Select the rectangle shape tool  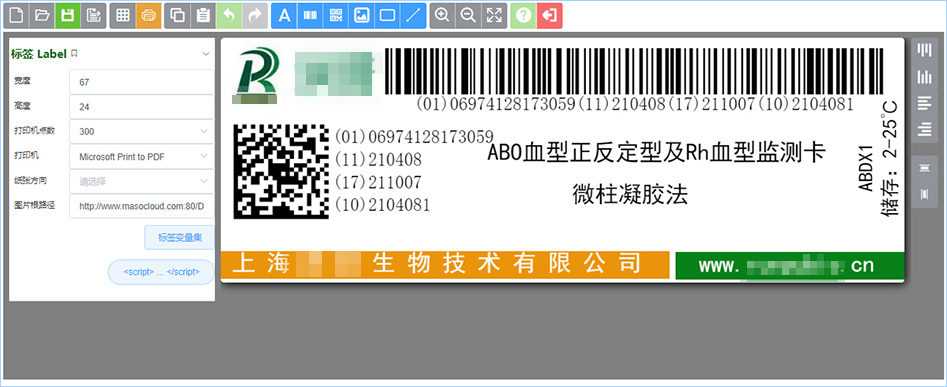387,16
